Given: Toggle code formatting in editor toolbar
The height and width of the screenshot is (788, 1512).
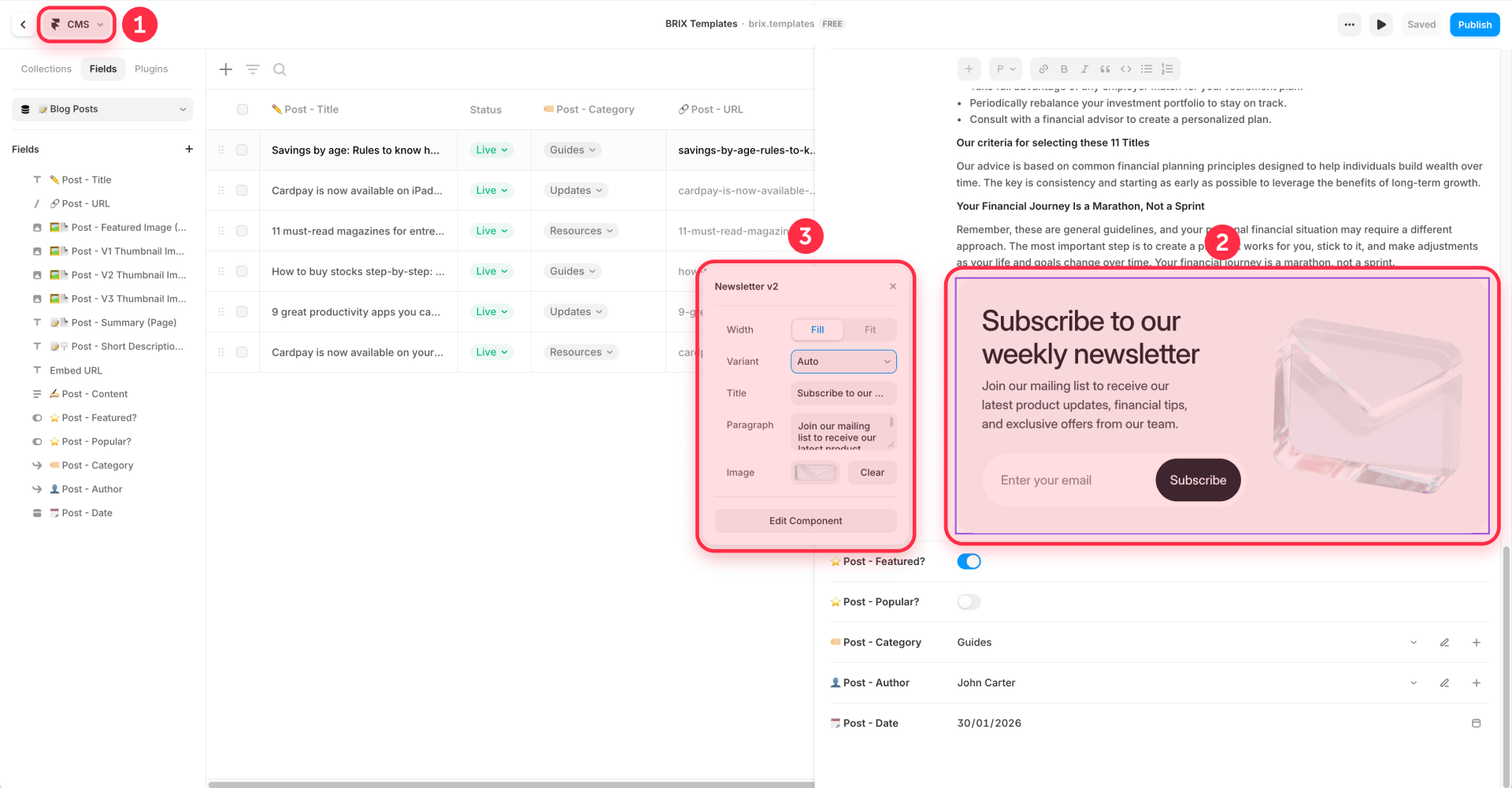Looking at the screenshot, I should [x=1125, y=69].
